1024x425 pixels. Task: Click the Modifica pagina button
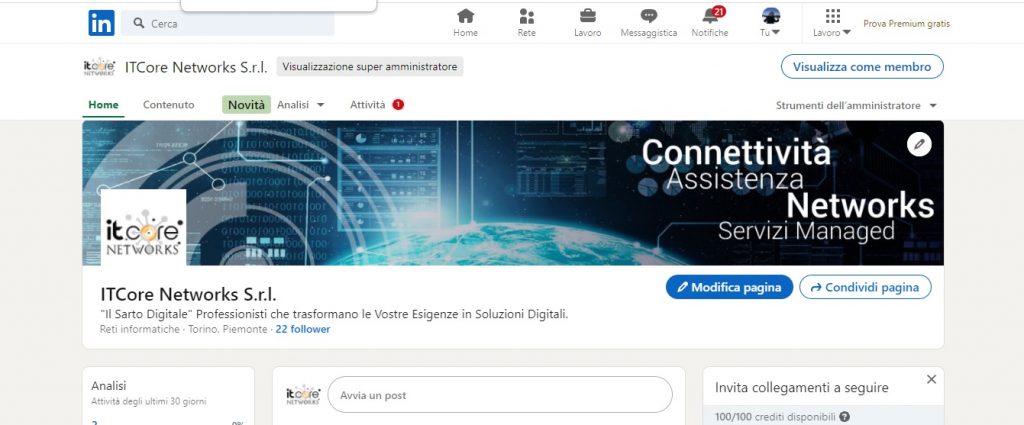tap(729, 287)
